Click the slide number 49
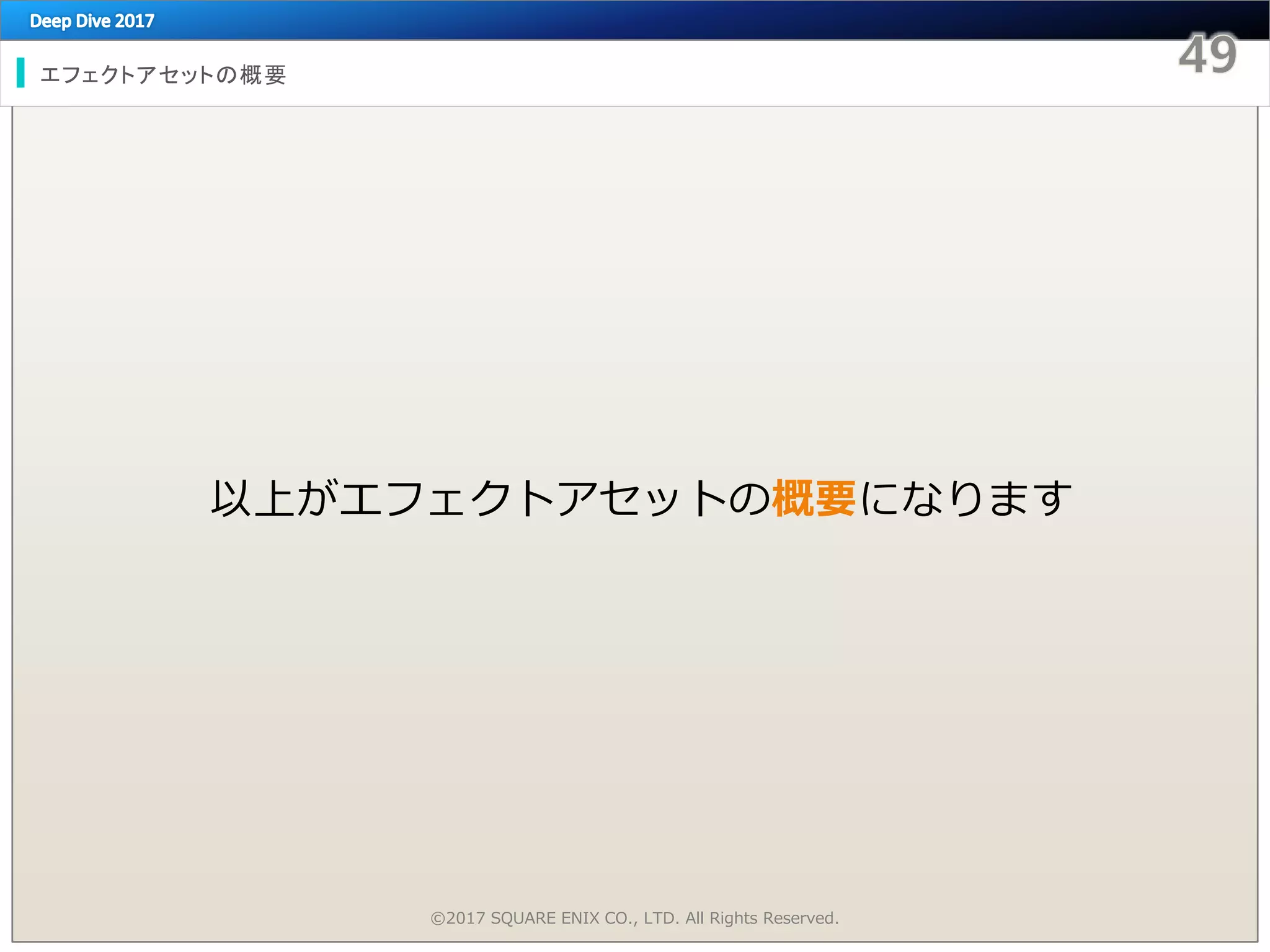1270x952 pixels. [x=1207, y=55]
